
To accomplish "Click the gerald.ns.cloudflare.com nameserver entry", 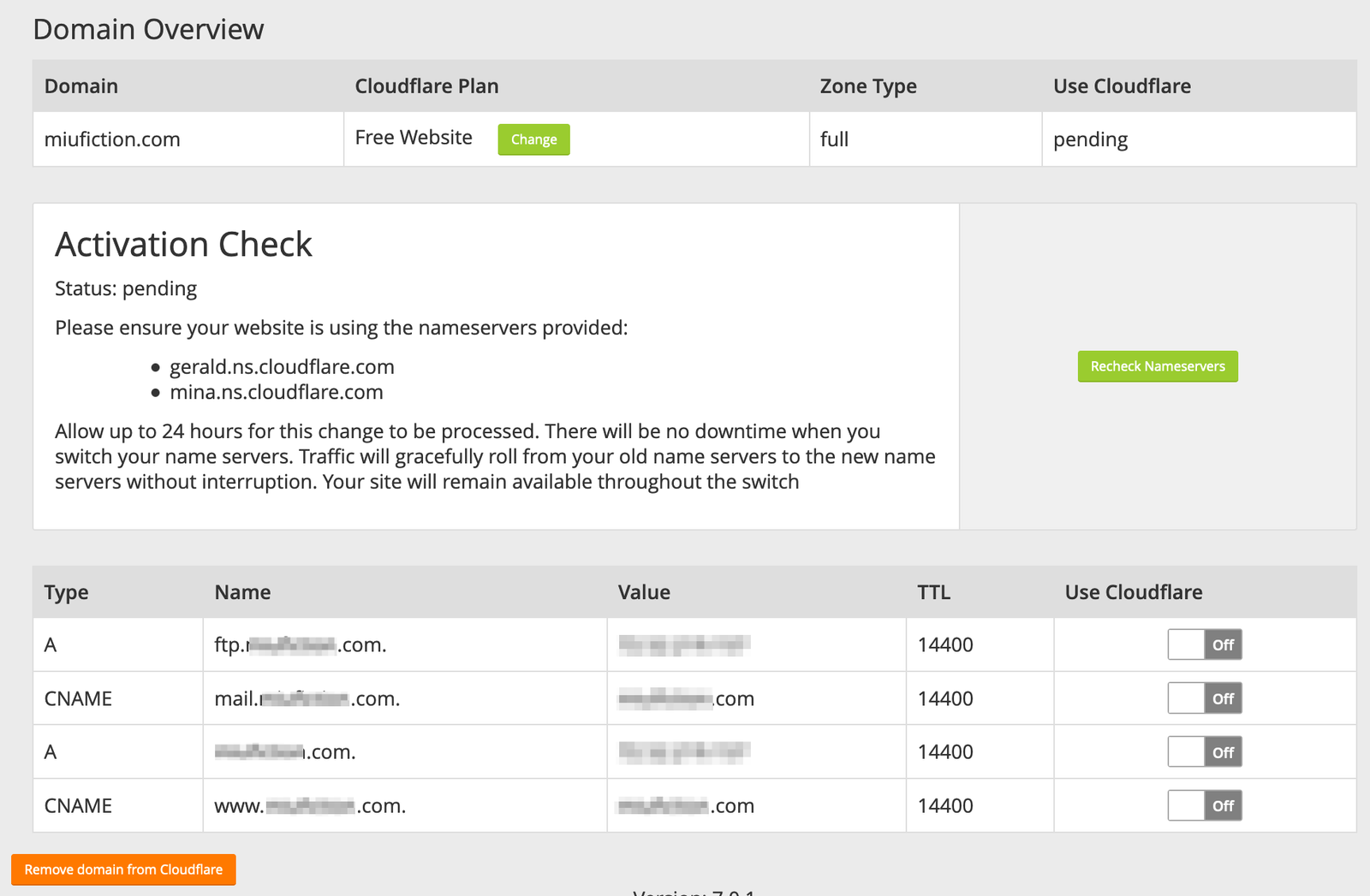I will 282,367.
